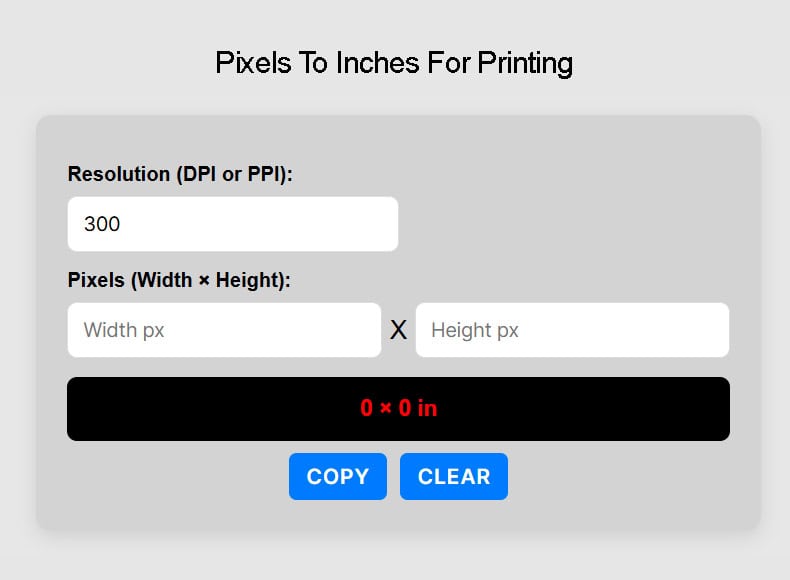This screenshot has width=790, height=580.
Task: Click the word "Printing" in the page title
Action: (525, 63)
